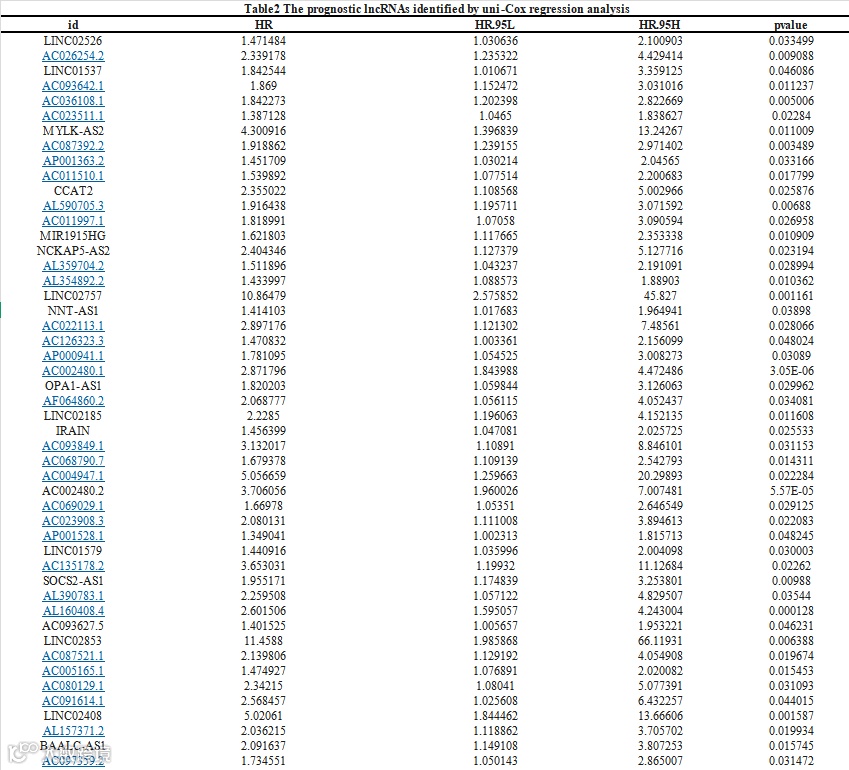The height and width of the screenshot is (770, 849).
Task: Open the AL354892.2 link
Action: [x=73, y=280]
